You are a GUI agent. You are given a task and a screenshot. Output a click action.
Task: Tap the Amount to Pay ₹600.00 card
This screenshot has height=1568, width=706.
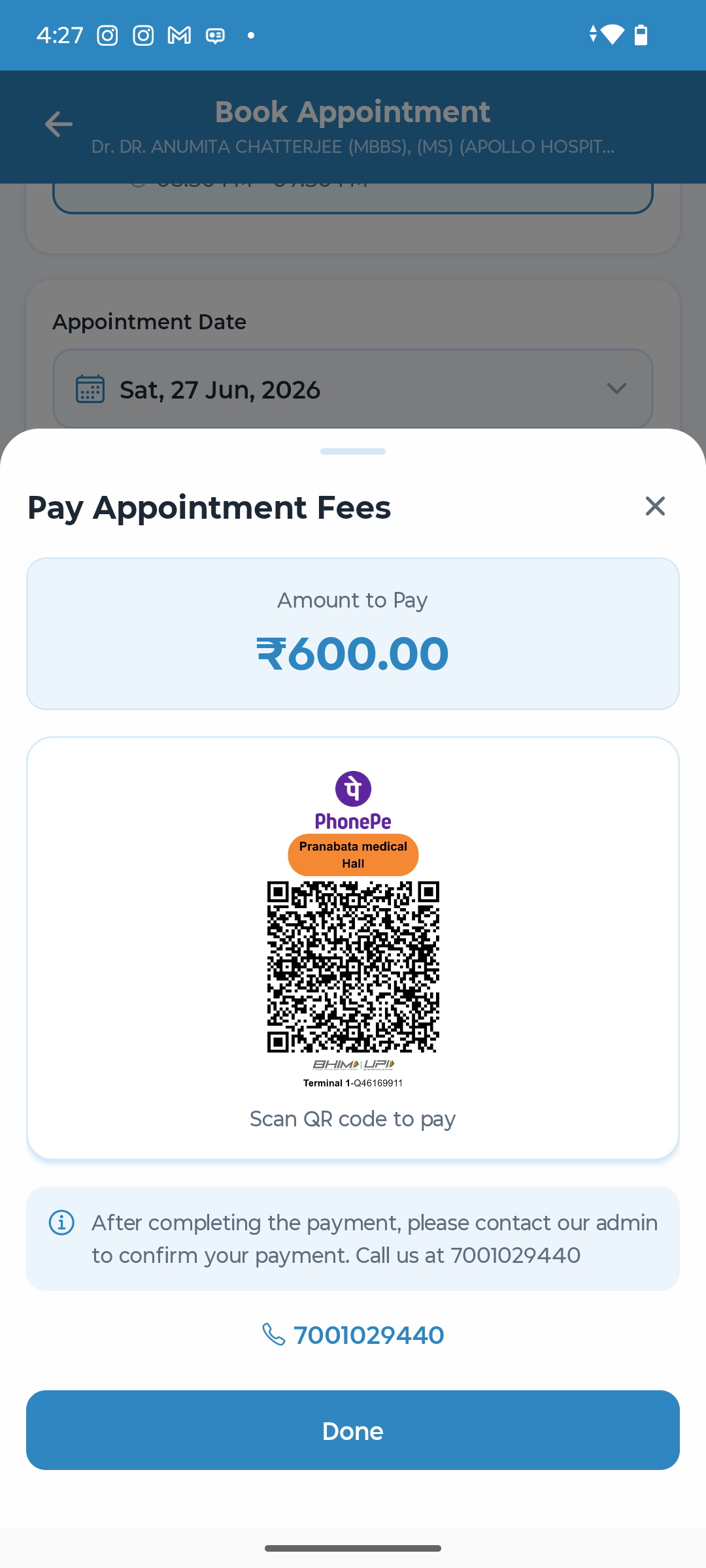pos(353,634)
